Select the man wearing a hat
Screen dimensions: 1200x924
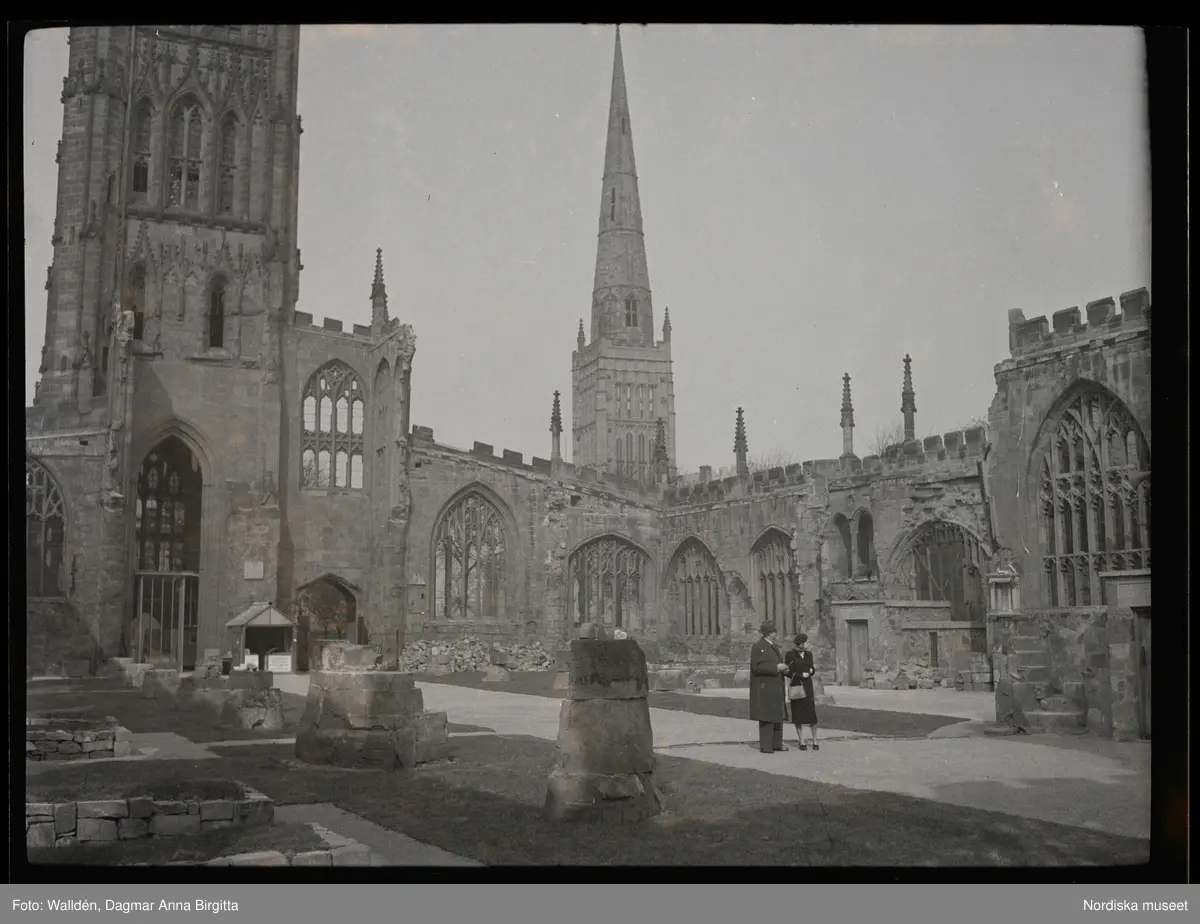coord(767,686)
